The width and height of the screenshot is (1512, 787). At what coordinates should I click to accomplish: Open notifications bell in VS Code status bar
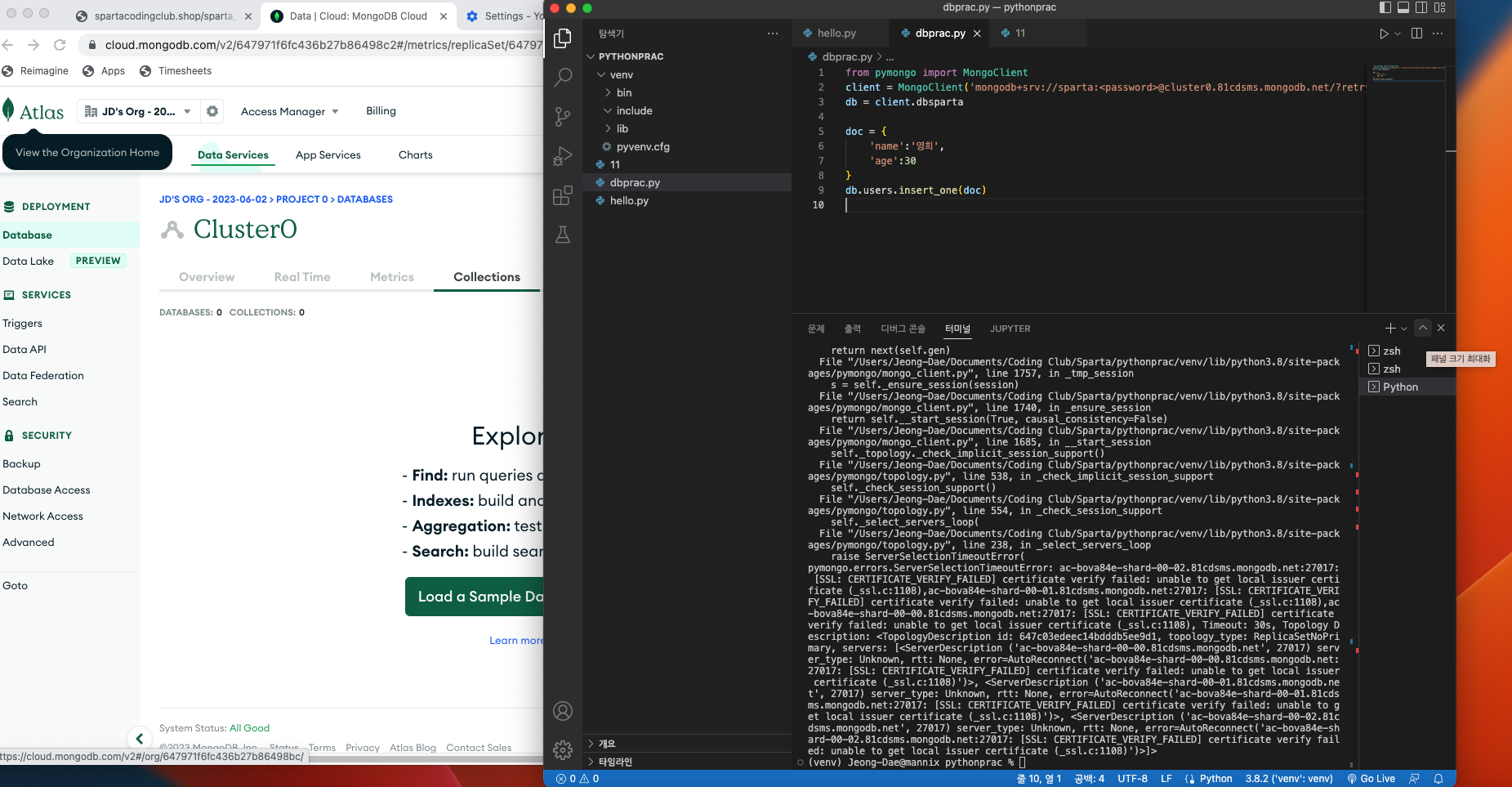[x=1438, y=779]
